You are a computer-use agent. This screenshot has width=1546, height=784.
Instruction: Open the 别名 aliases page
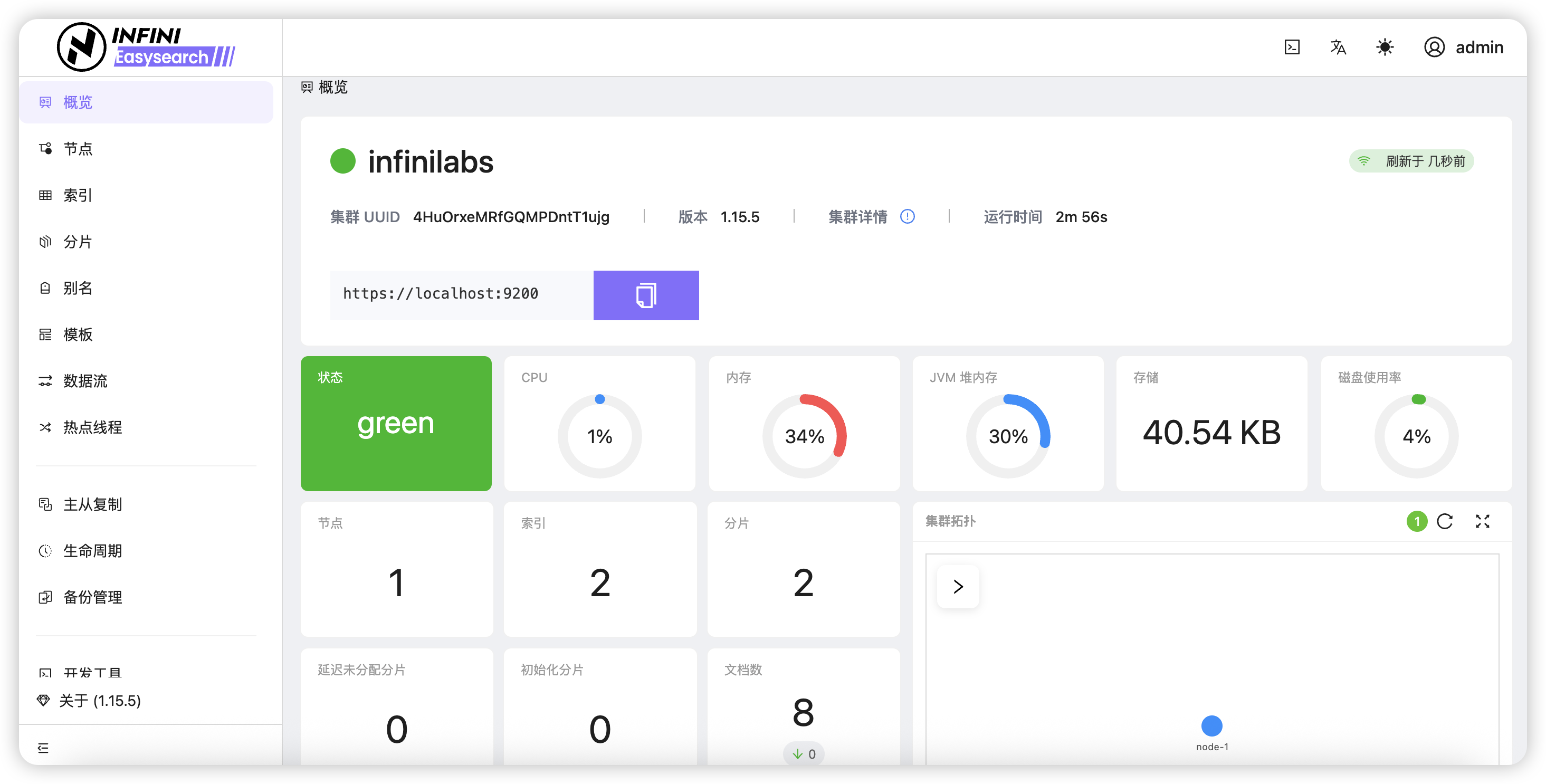tap(146, 288)
